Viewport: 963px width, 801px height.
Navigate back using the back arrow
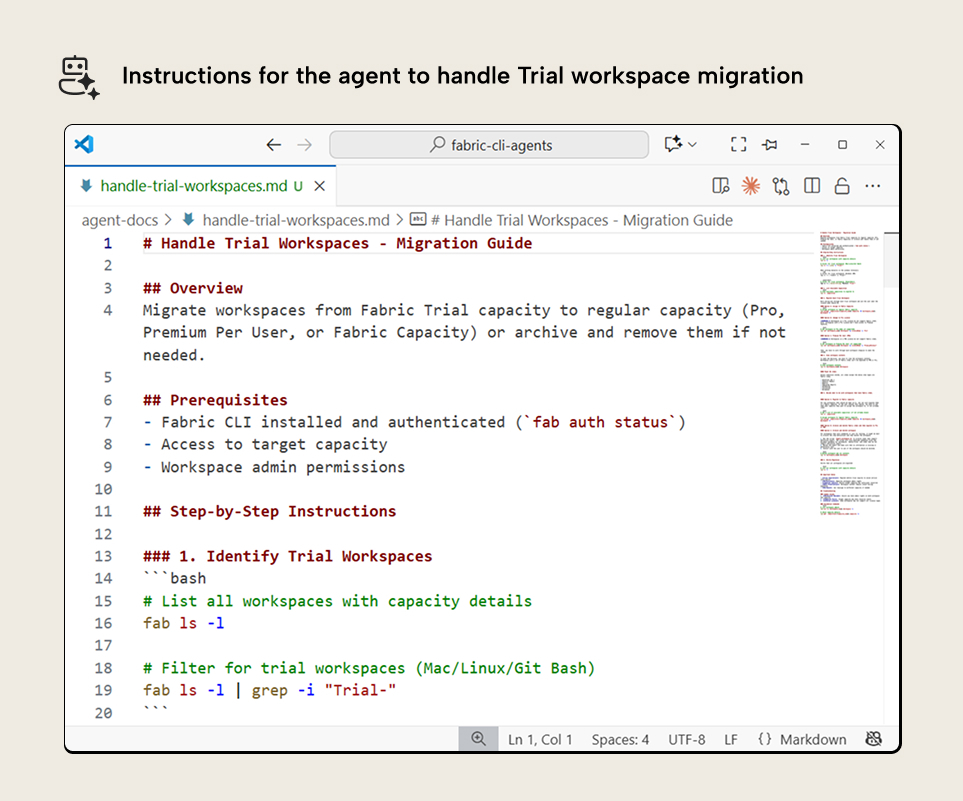click(274, 144)
